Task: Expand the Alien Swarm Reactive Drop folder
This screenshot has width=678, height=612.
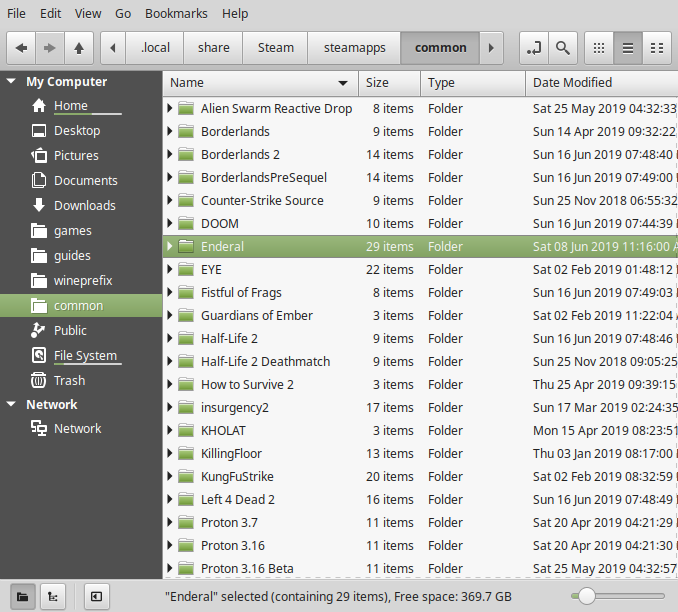Action: 170,108
